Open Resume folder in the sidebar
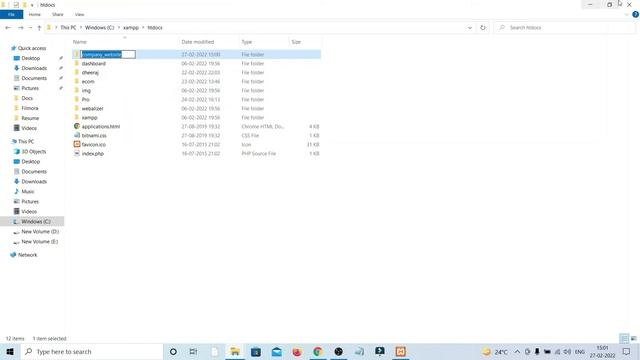 tap(30, 118)
